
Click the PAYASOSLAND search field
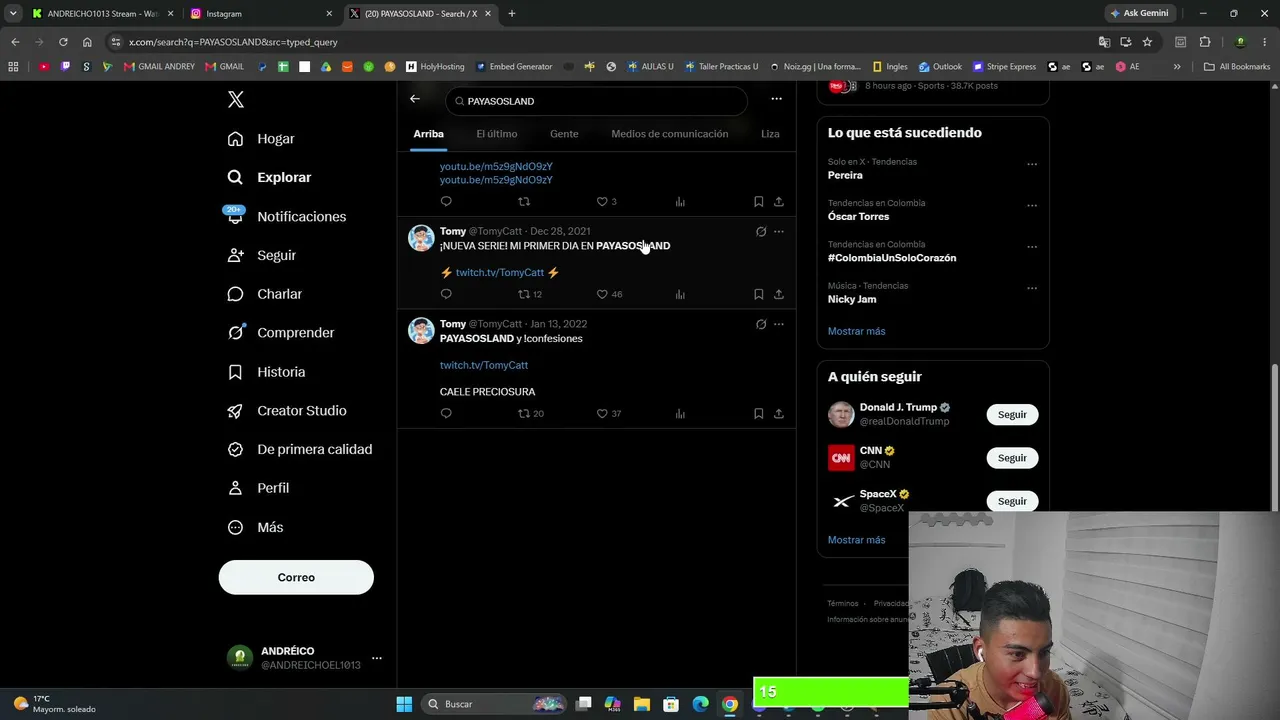coord(597,101)
